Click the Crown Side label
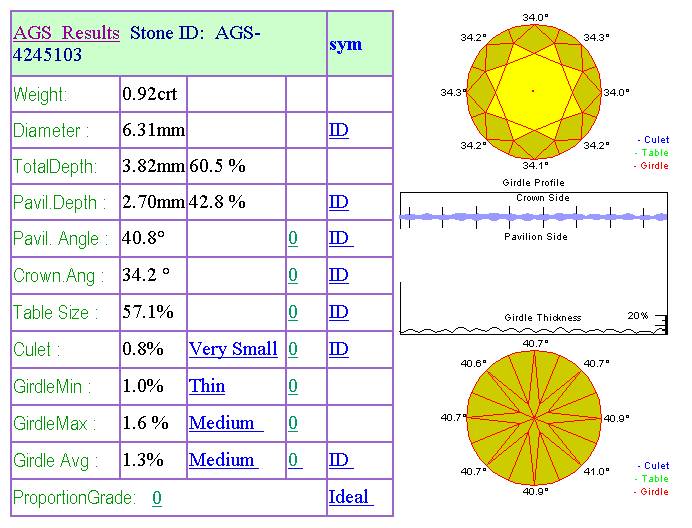 click(543, 198)
